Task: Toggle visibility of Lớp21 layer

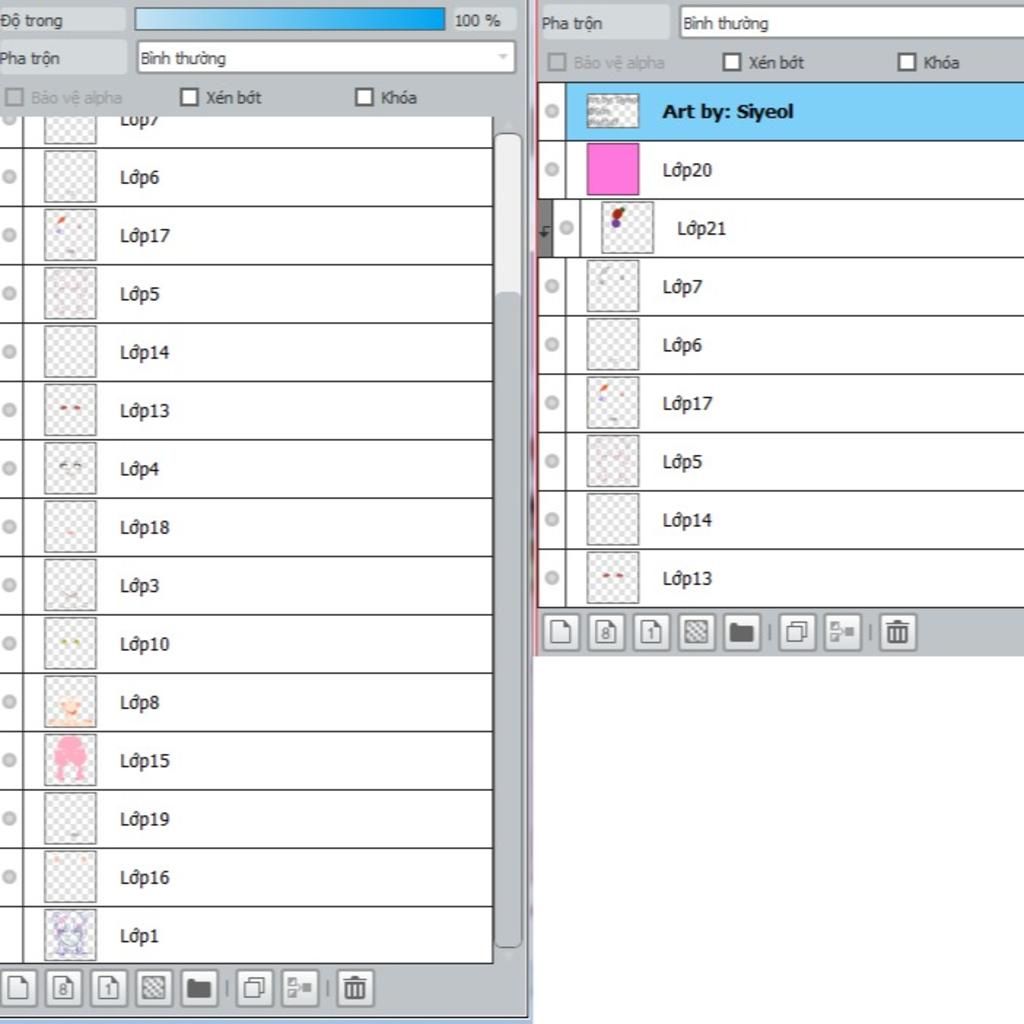Action: coord(566,227)
